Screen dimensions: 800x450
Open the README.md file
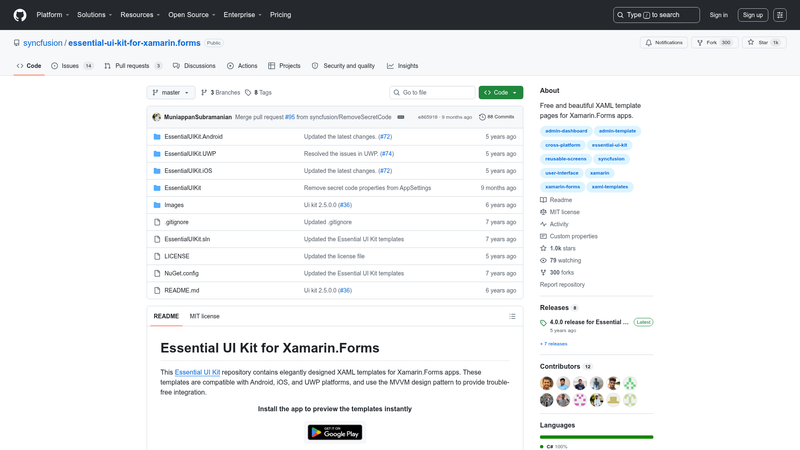(182, 290)
